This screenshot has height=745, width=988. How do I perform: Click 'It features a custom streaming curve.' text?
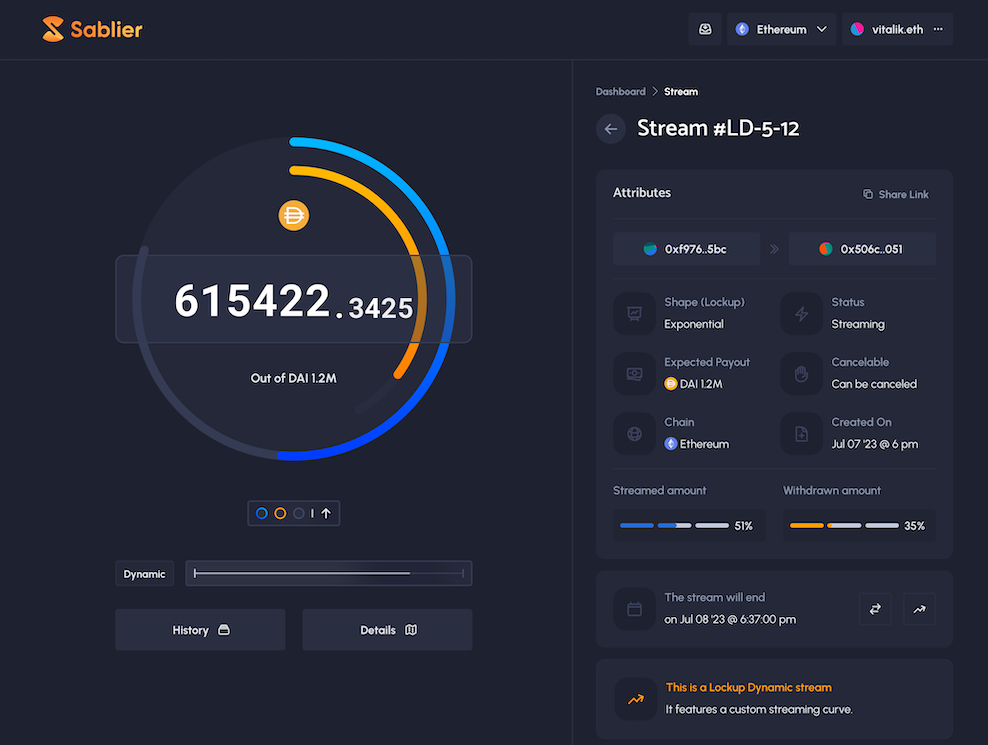(759, 710)
